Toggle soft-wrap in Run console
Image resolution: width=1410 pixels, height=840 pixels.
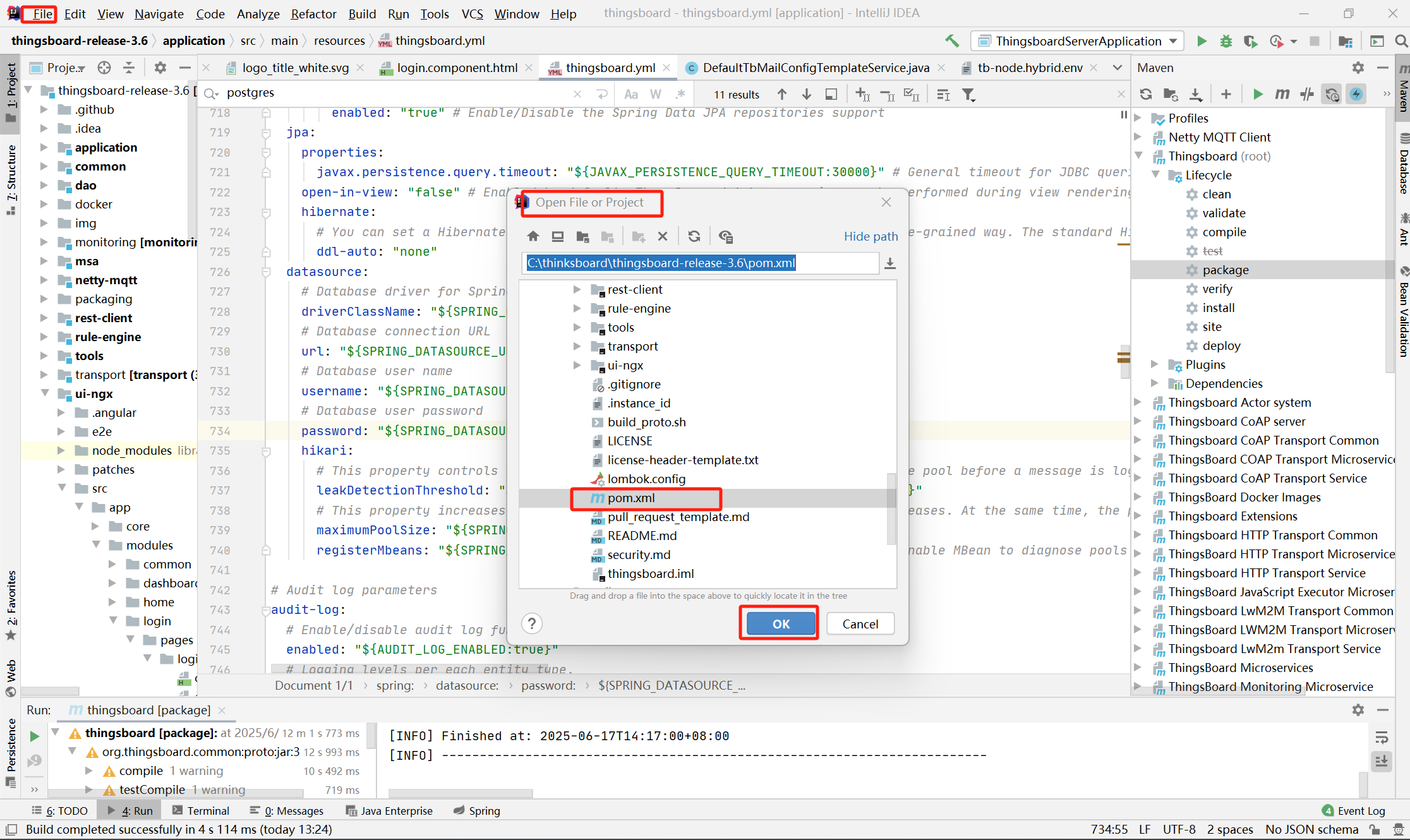tap(1382, 738)
